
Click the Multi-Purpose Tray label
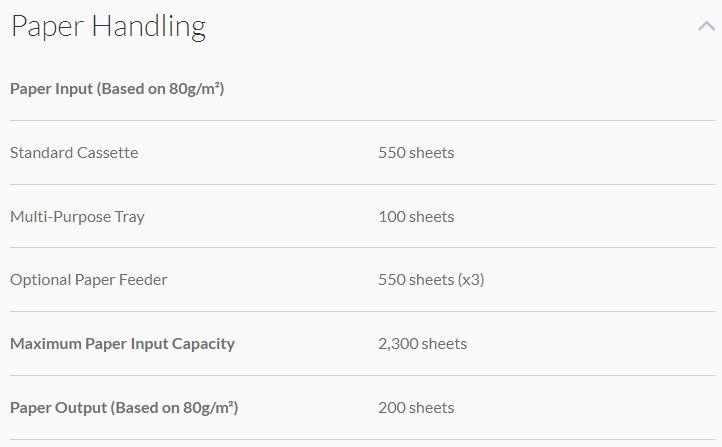click(77, 217)
